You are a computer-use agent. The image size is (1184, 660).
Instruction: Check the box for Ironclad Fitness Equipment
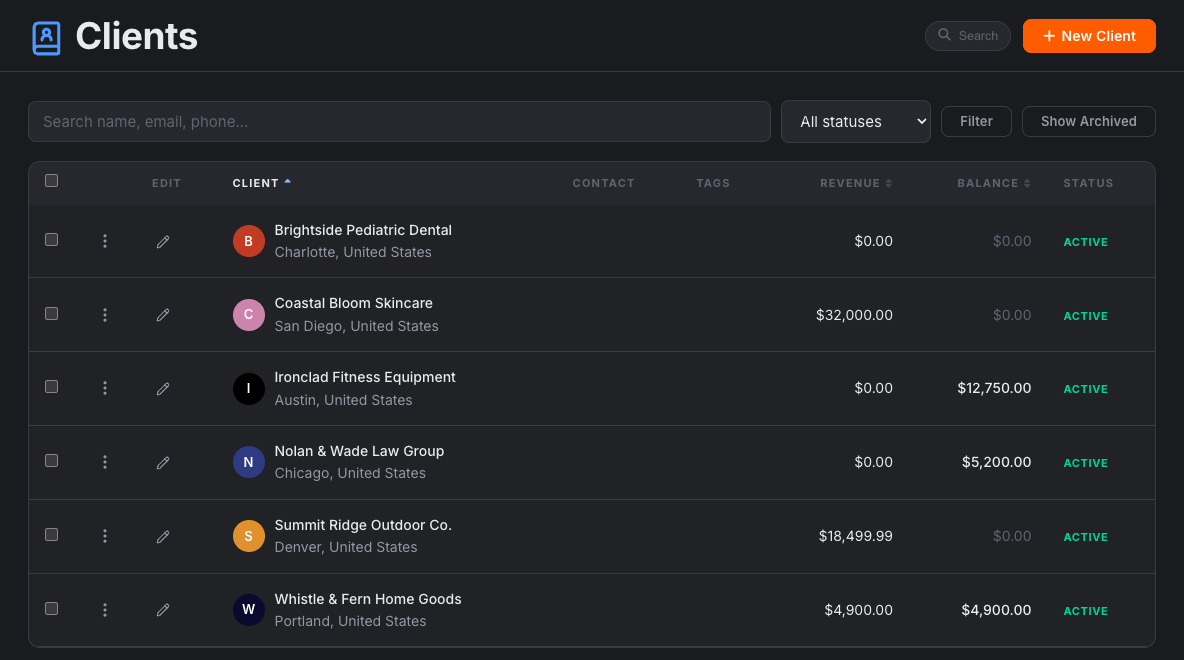(51, 387)
